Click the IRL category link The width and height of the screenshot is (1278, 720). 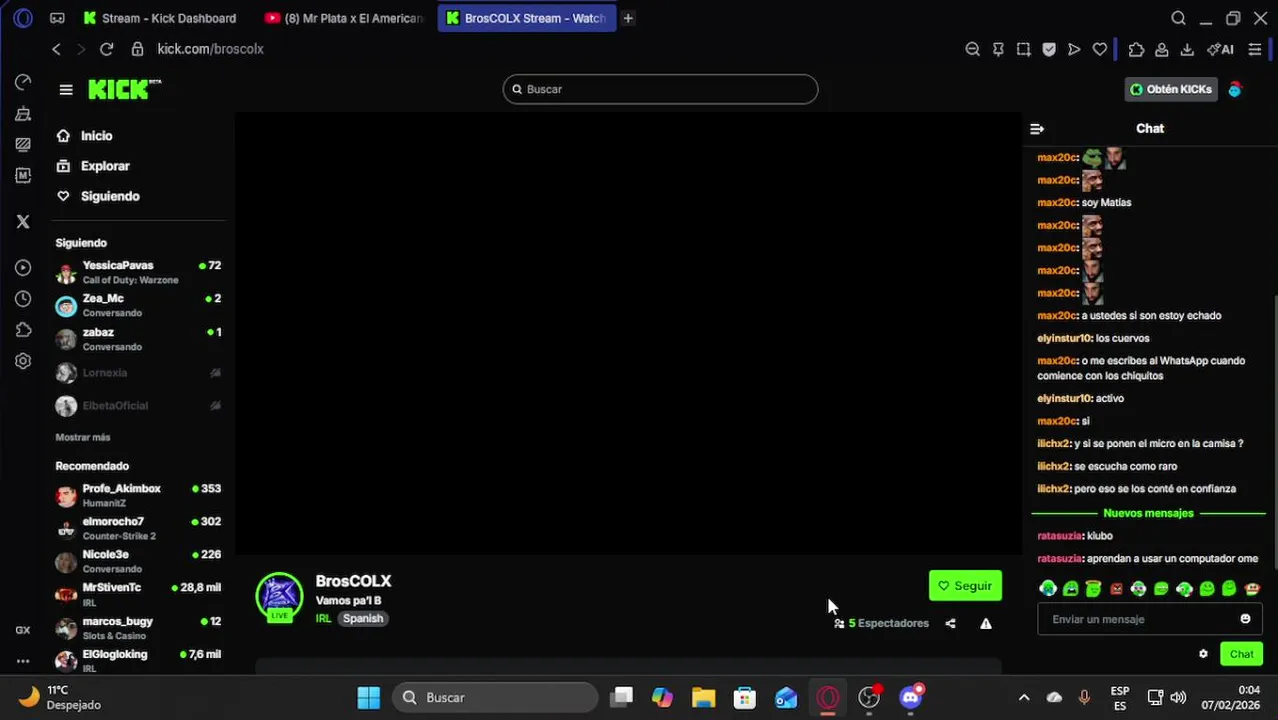click(x=323, y=619)
